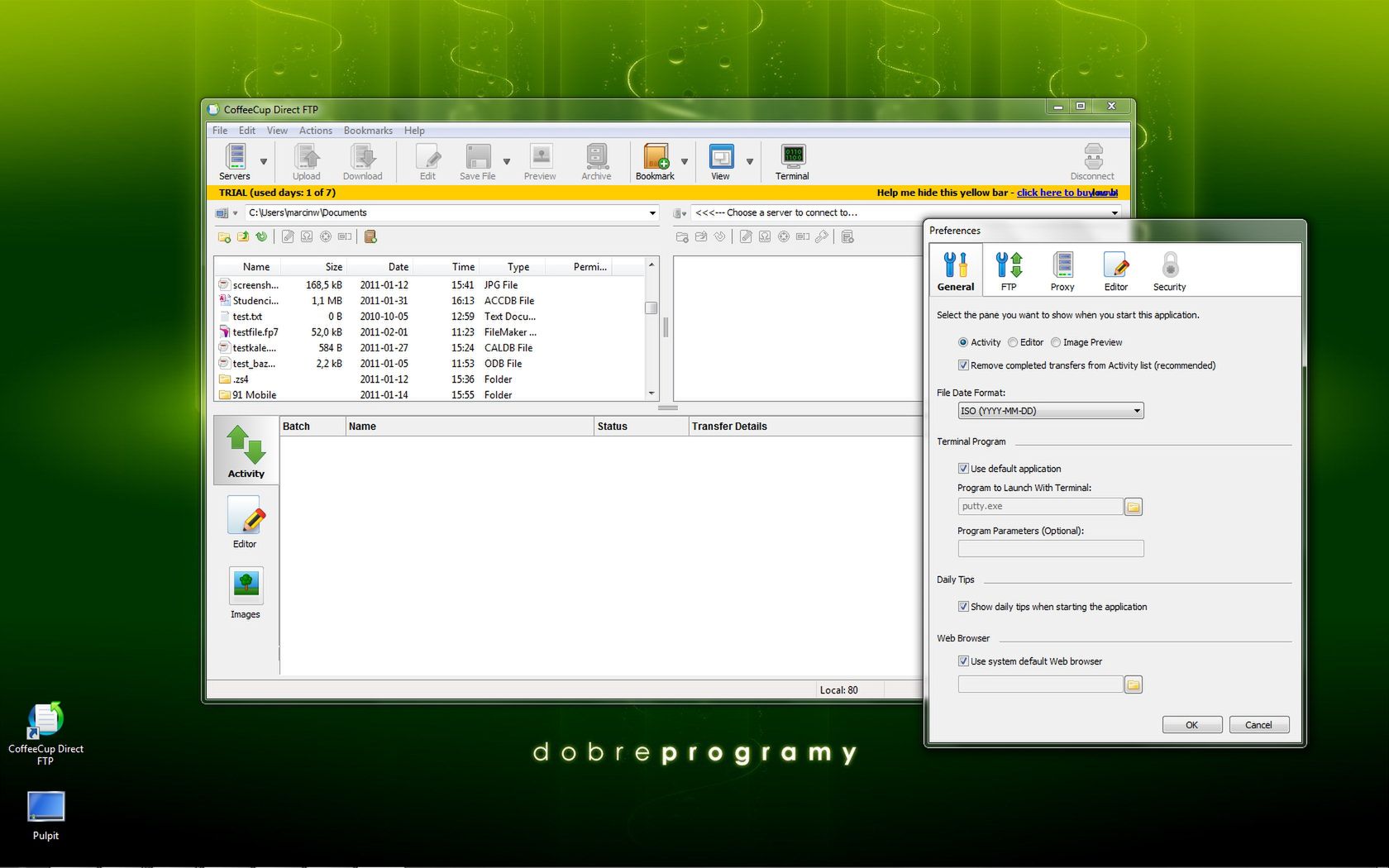
Task: Click the Bookmark toolbar icon
Action: (655, 161)
